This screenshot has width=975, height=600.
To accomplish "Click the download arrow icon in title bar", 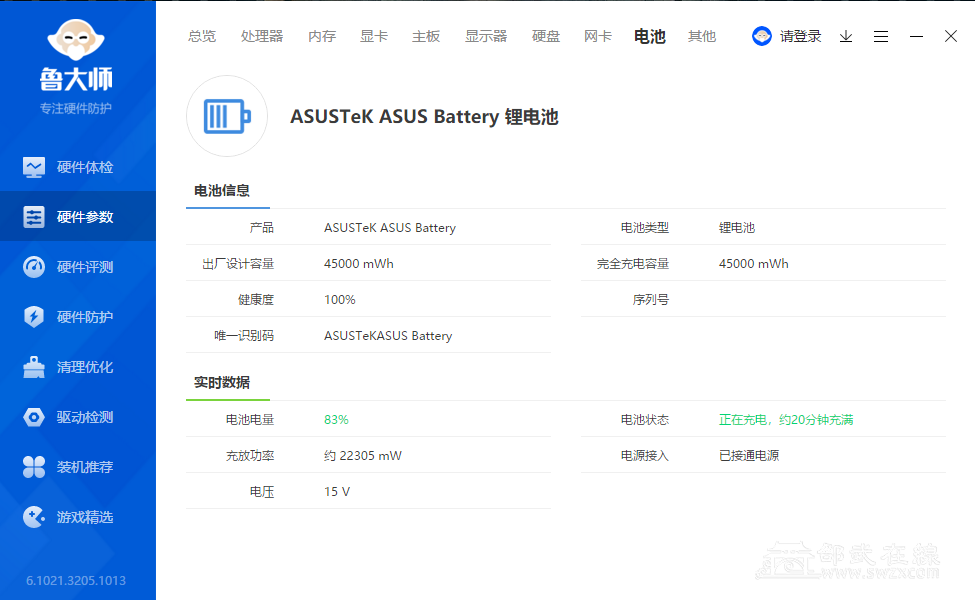I will pos(846,36).
